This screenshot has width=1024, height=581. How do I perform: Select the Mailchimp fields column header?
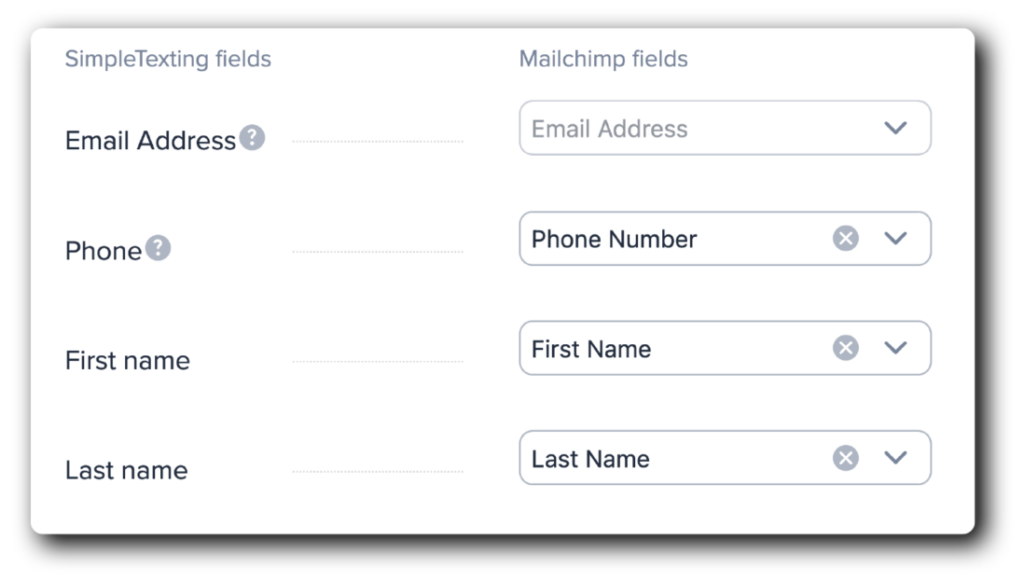coord(602,59)
